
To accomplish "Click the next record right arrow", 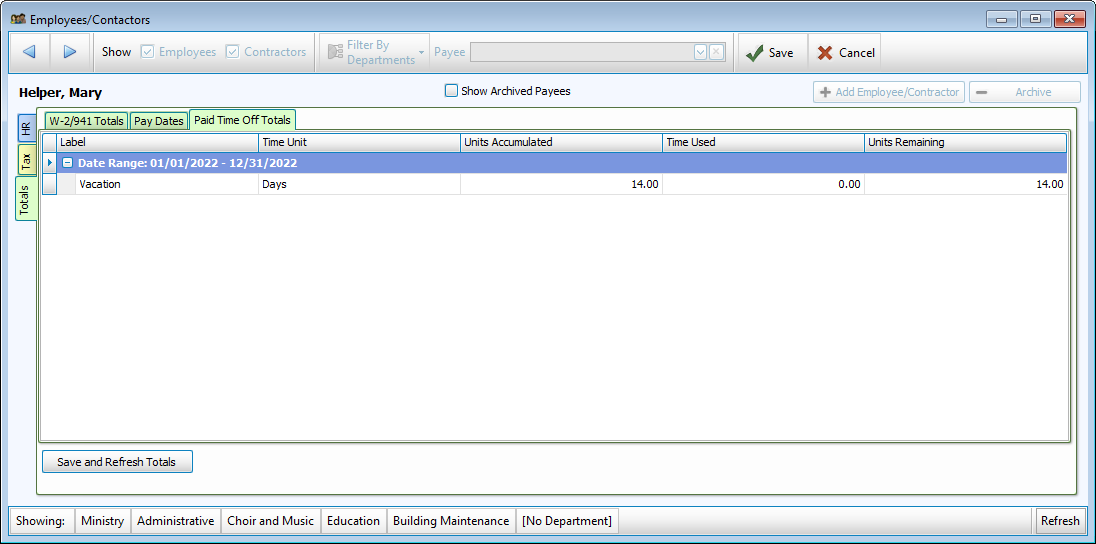I will (x=69, y=52).
